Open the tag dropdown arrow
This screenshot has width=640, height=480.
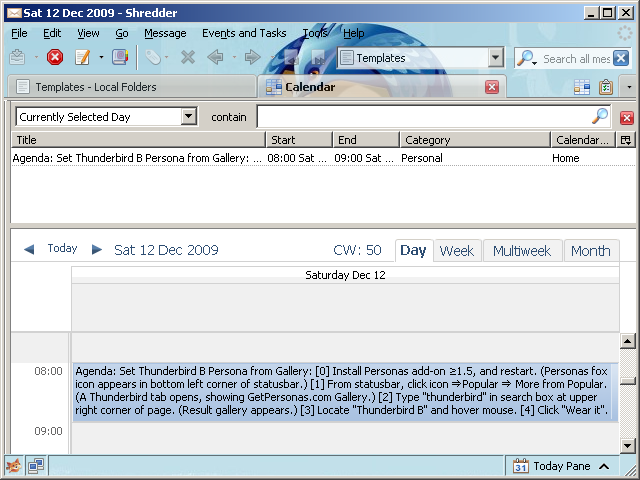click(166, 58)
